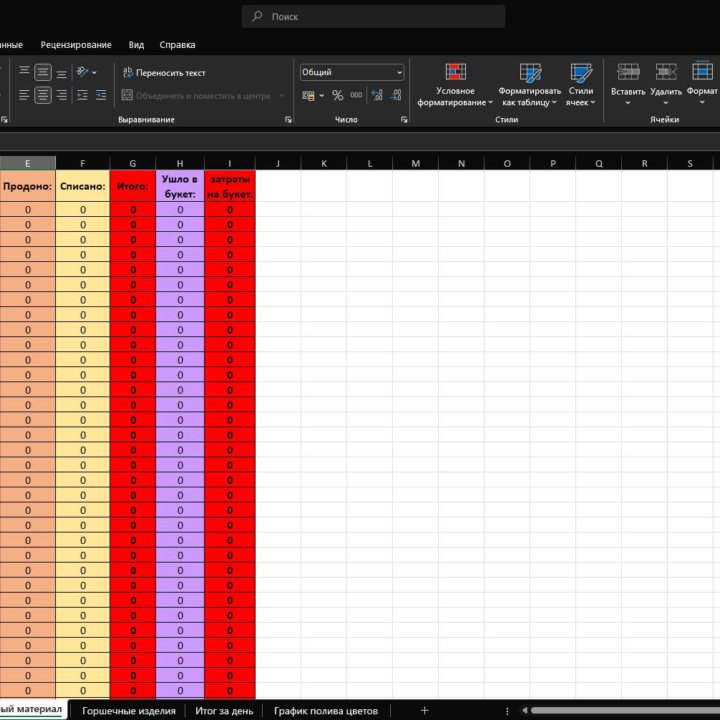Click the percent style icon
The image size is (720, 720).
coord(337,96)
